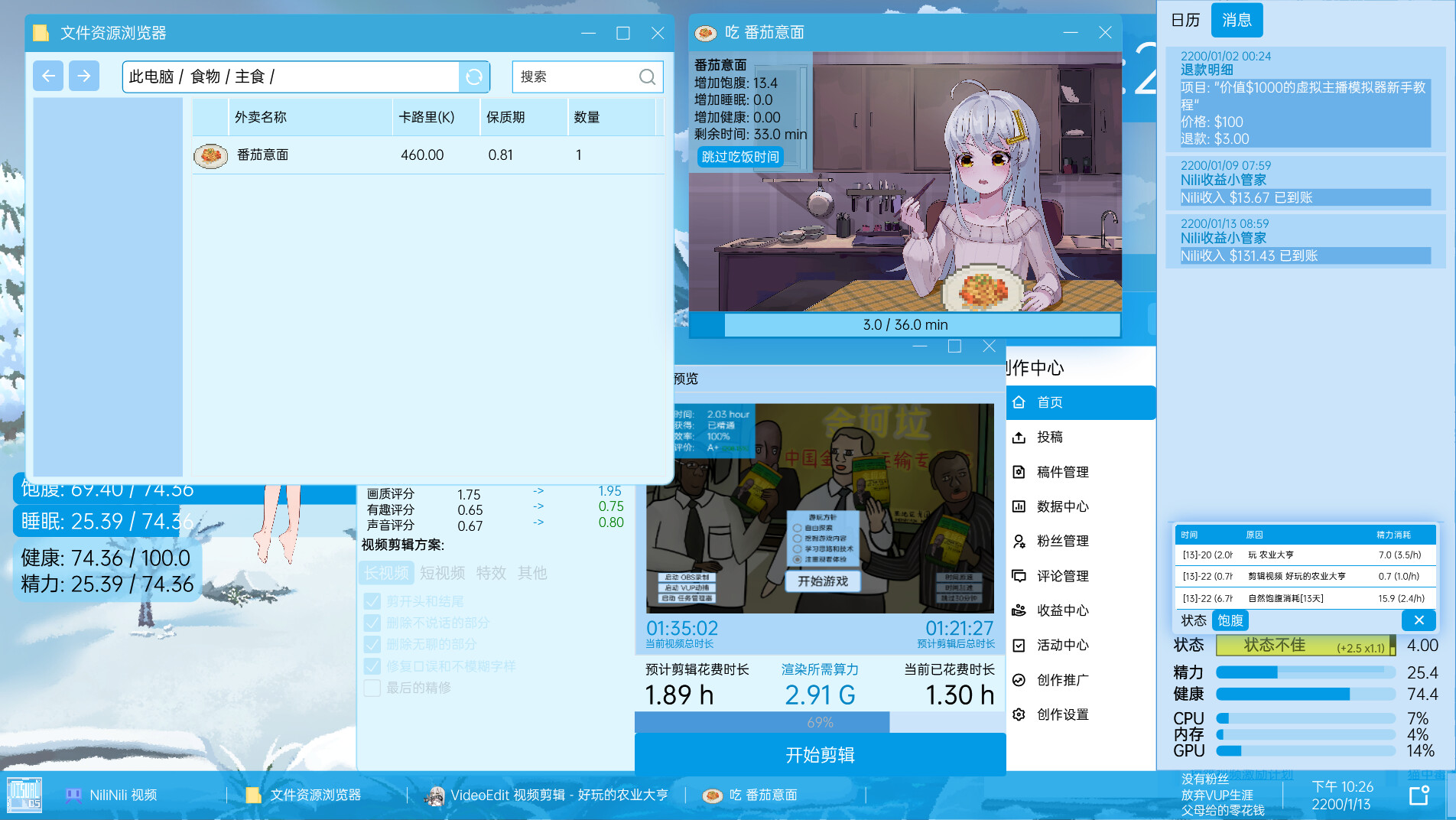This screenshot has width=1456, height=820.
Task: Open the 数据中心 panel icon
Action: click(1020, 506)
